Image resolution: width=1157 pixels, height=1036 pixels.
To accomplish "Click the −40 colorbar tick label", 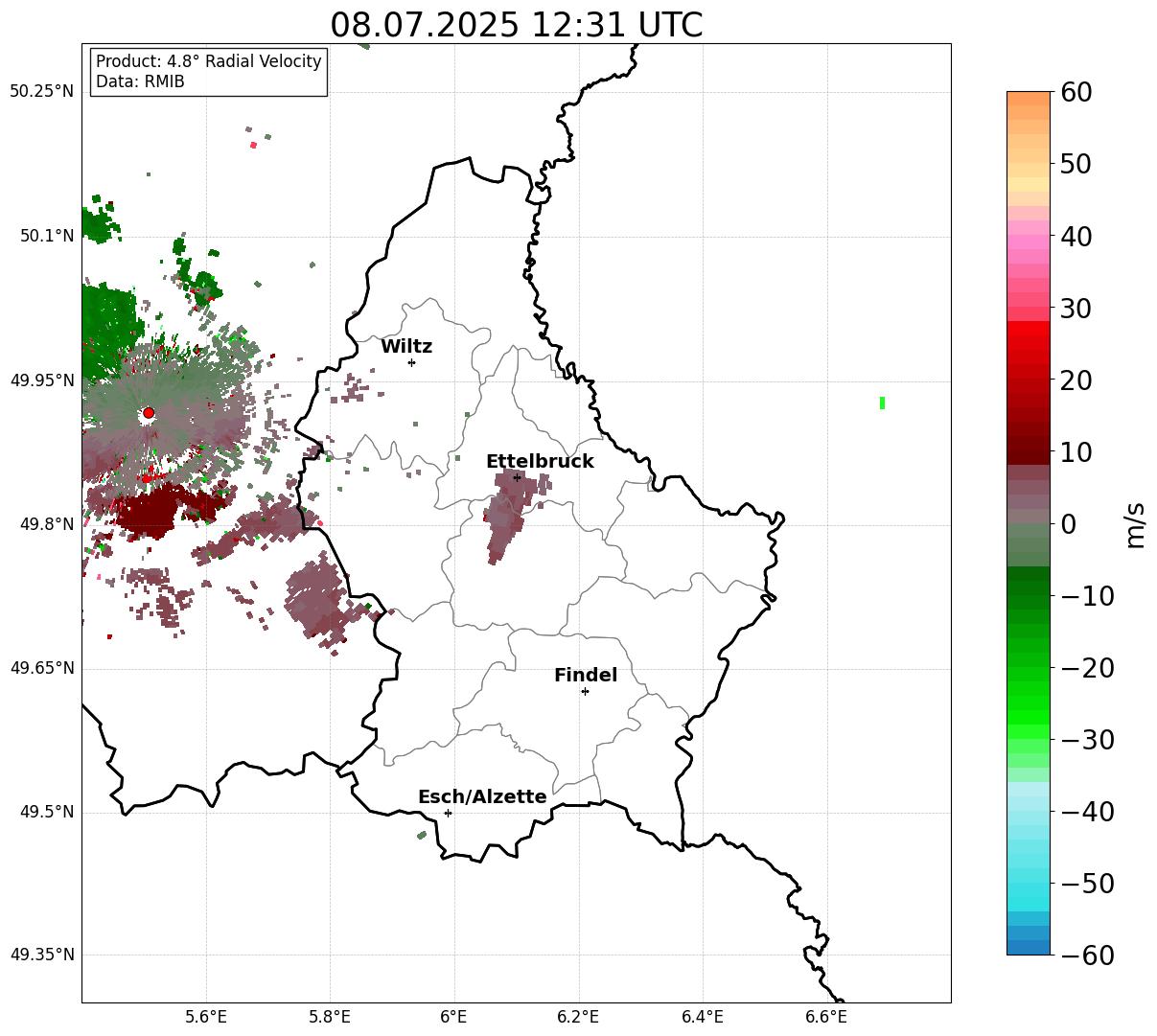I will [1088, 812].
